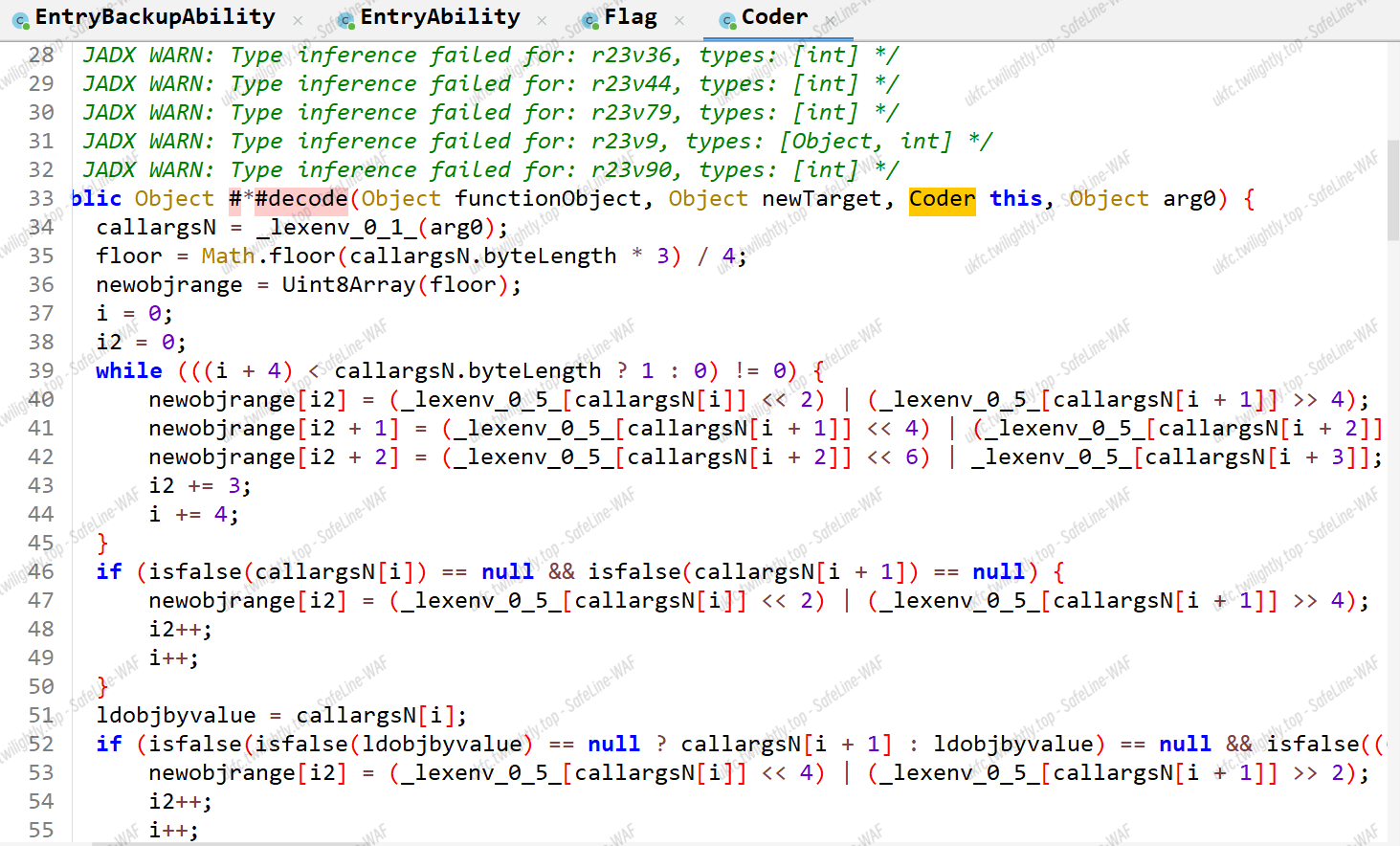Viewport: 1400px width, 846px height.
Task: Click the highlighted Coder type in decode signature
Action: [x=942, y=199]
